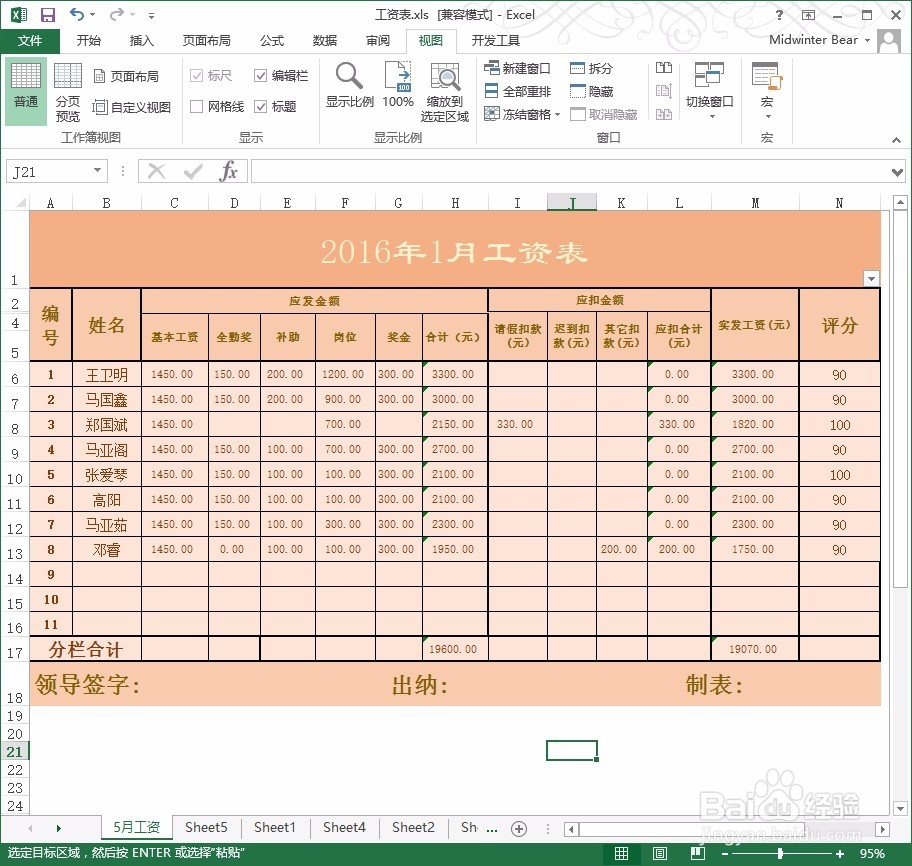Toggle the Gridlines checkbox
Image resolution: width=912 pixels, height=866 pixels.
coord(198,105)
